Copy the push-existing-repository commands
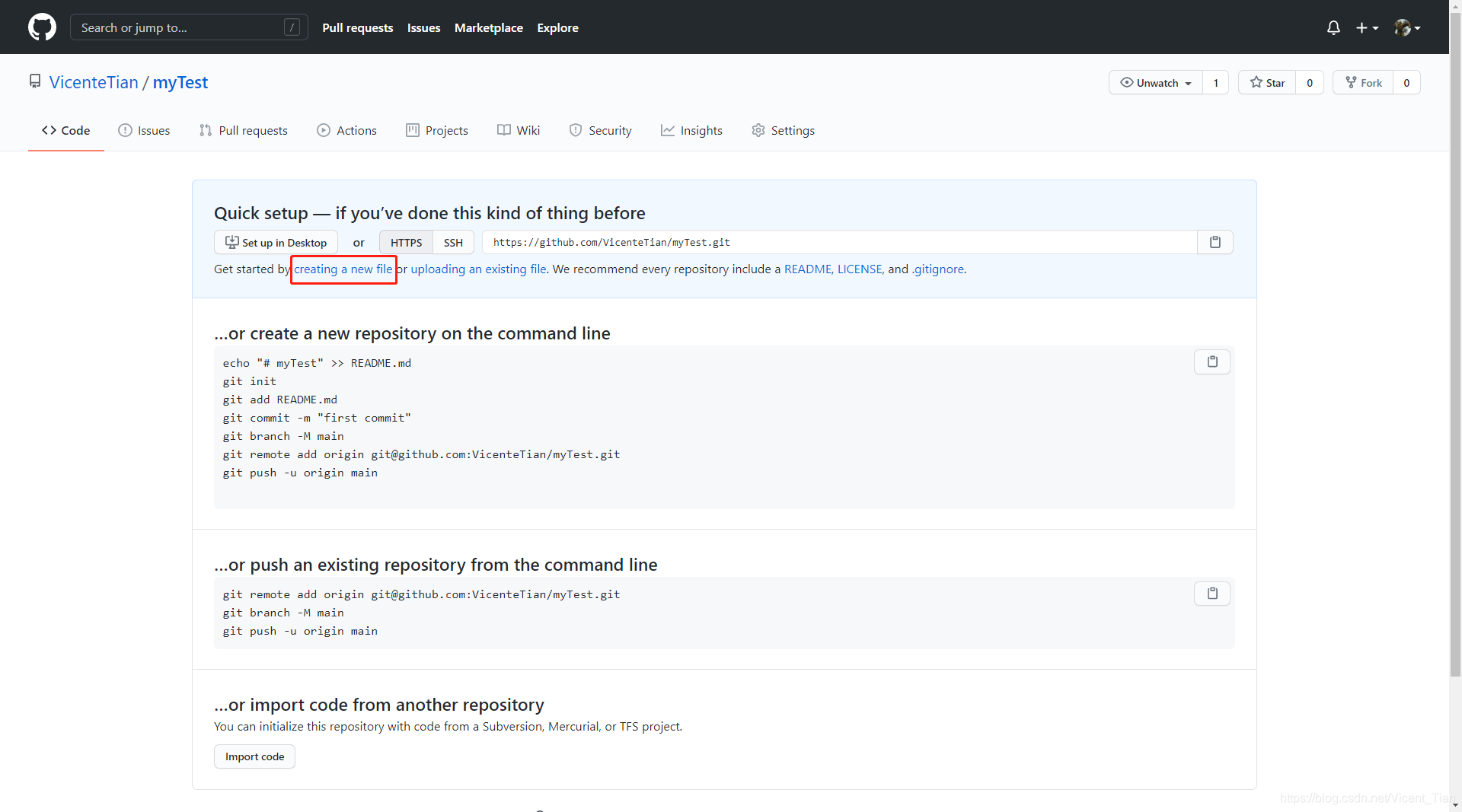The image size is (1462, 812). coord(1212,594)
